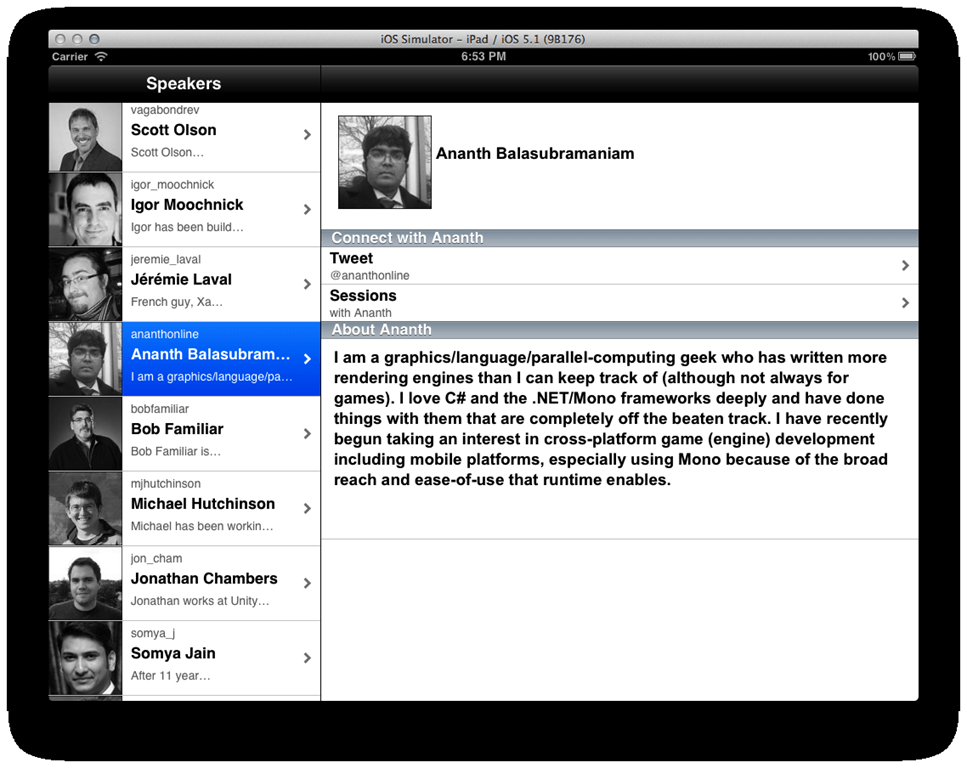Select Scott Olson's photo thumbnail
The image size is (967, 768).
pos(85,137)
